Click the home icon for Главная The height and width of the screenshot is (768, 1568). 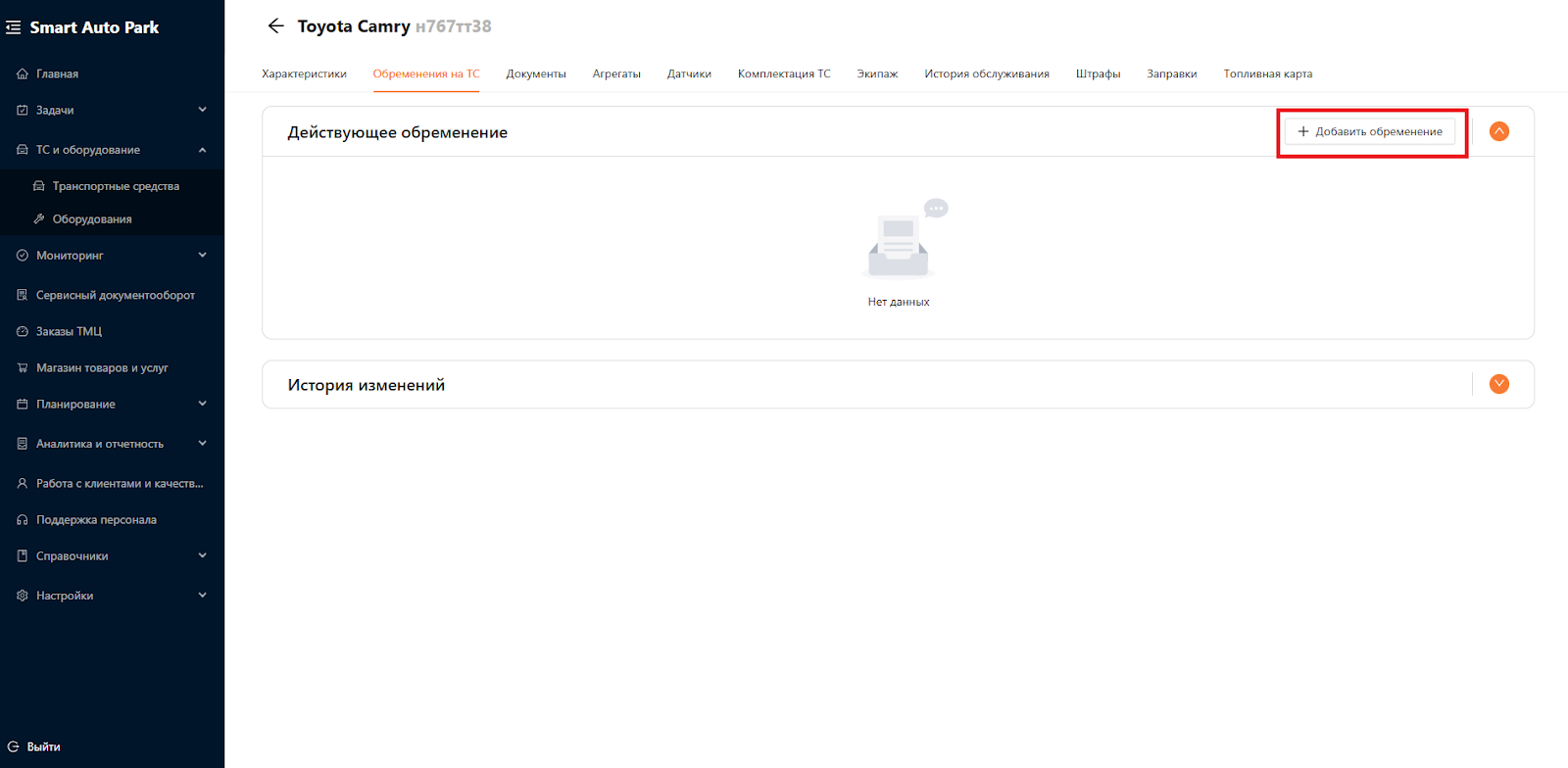coord(23,74)
